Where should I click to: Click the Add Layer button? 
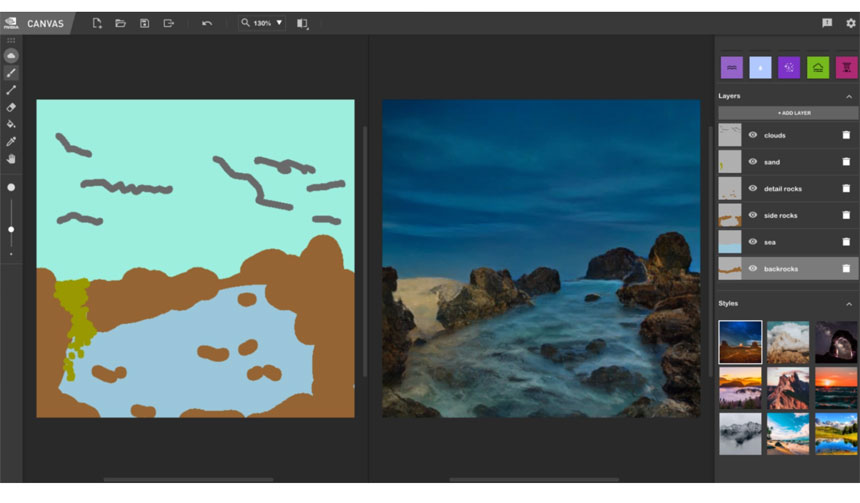point(788,113)
